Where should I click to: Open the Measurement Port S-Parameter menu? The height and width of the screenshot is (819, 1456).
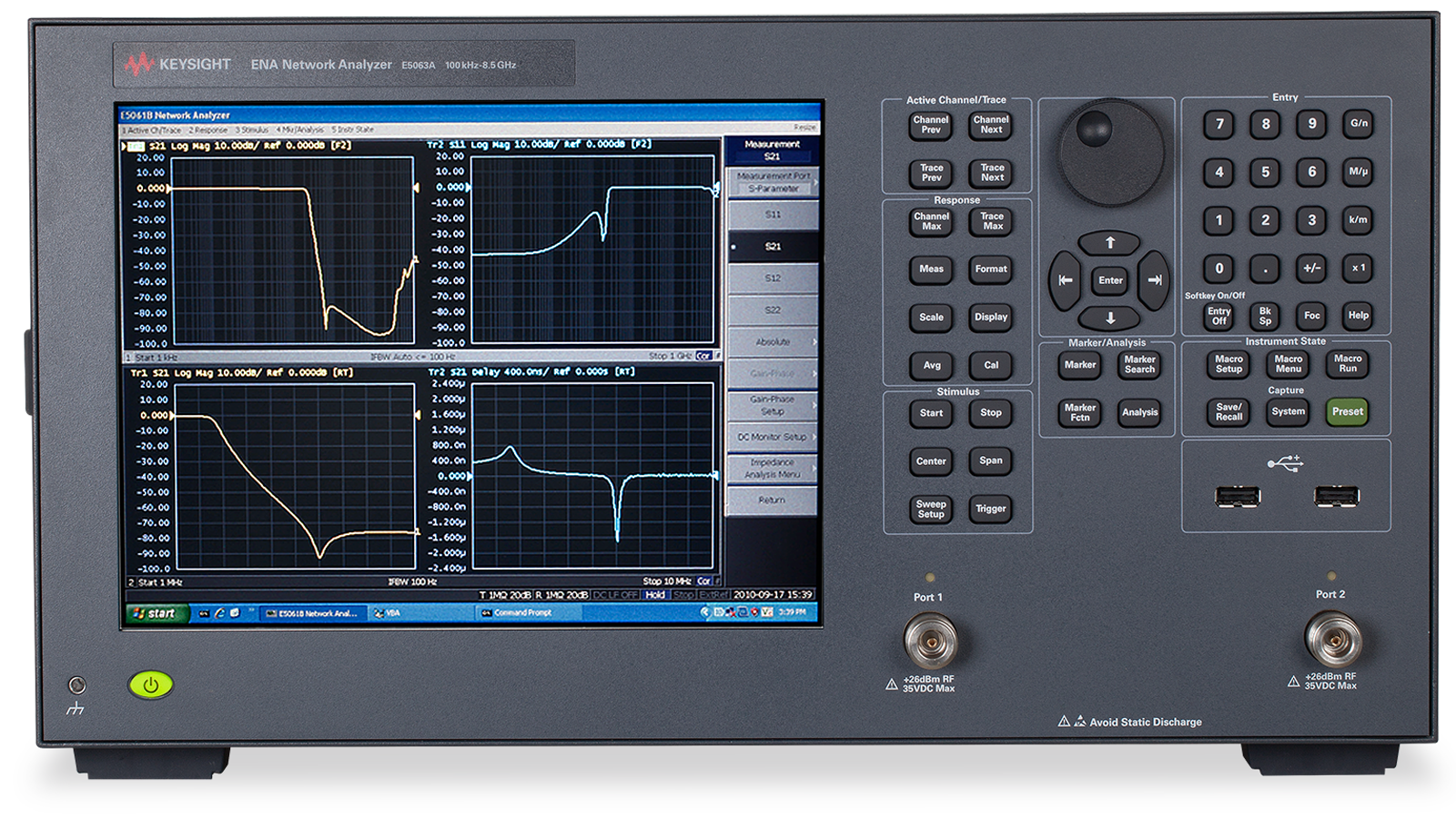(772, 183)
